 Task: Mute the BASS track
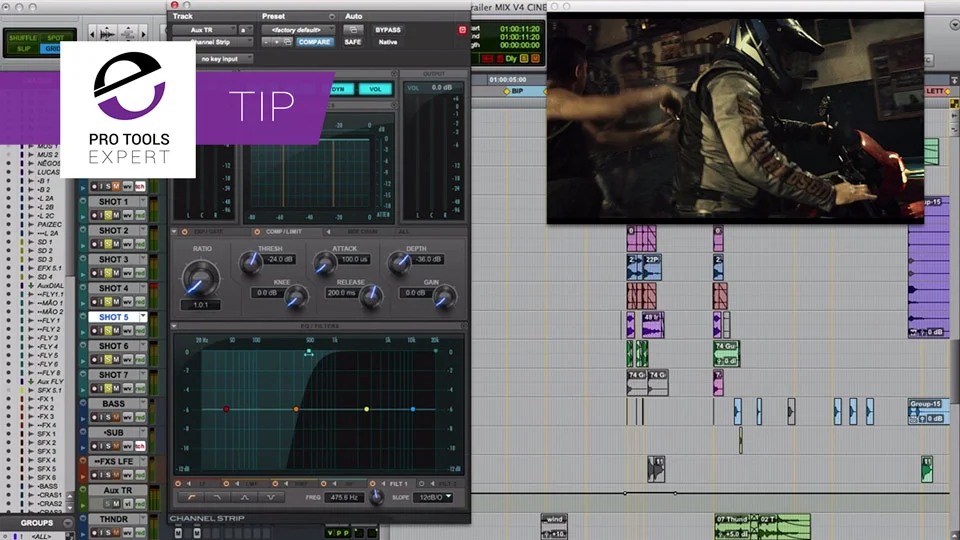pyautogui.click(x=116, y=417)
